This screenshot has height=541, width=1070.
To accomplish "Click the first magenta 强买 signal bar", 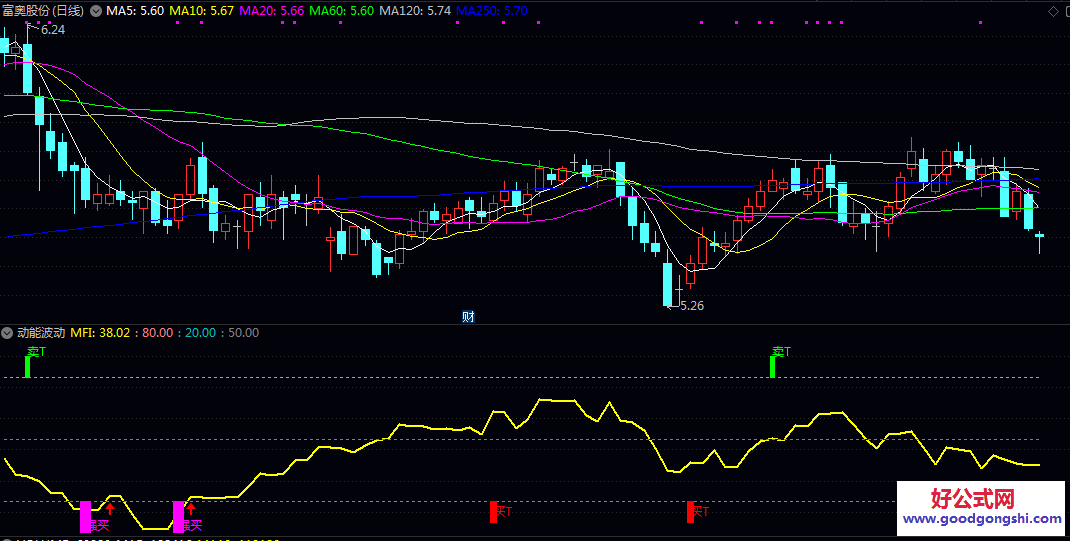I will (85, 517).
